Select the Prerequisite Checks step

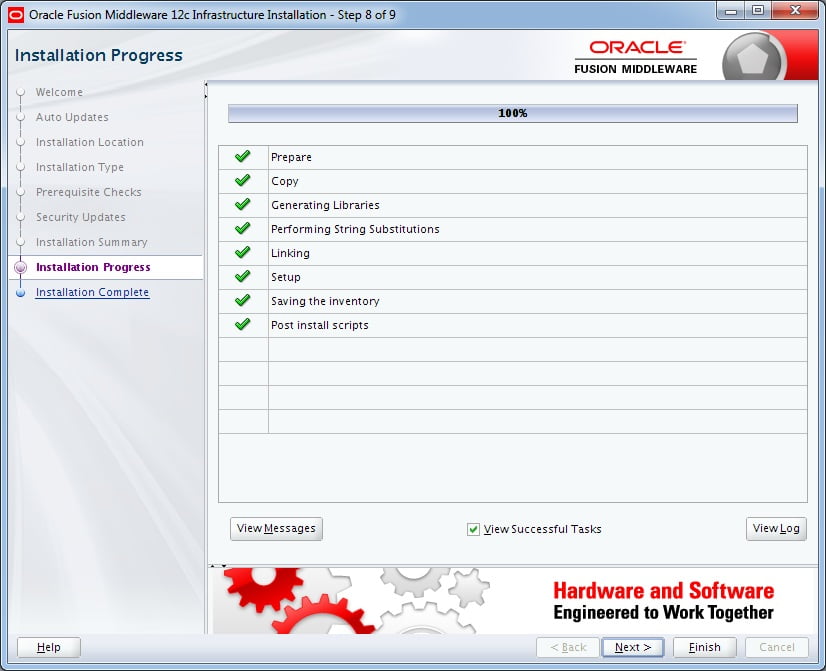[x=88, y=192]
